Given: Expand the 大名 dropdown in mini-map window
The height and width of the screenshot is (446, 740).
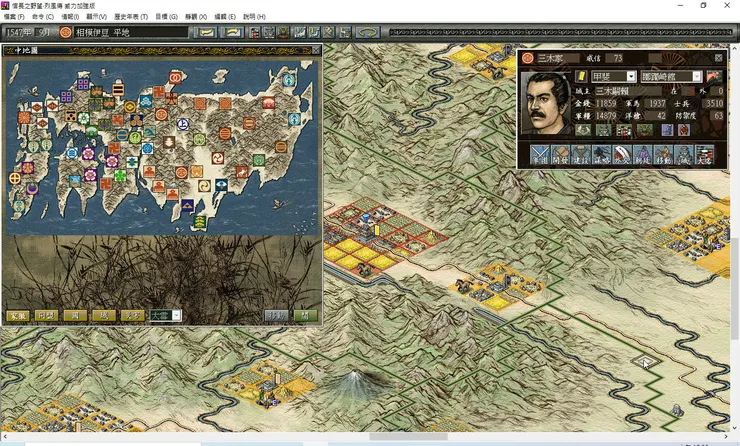Looking at the screenshot, I should click(176, 315).
